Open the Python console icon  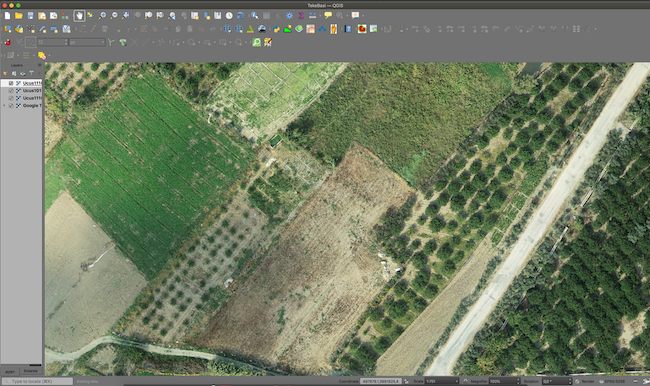[276, 29]
